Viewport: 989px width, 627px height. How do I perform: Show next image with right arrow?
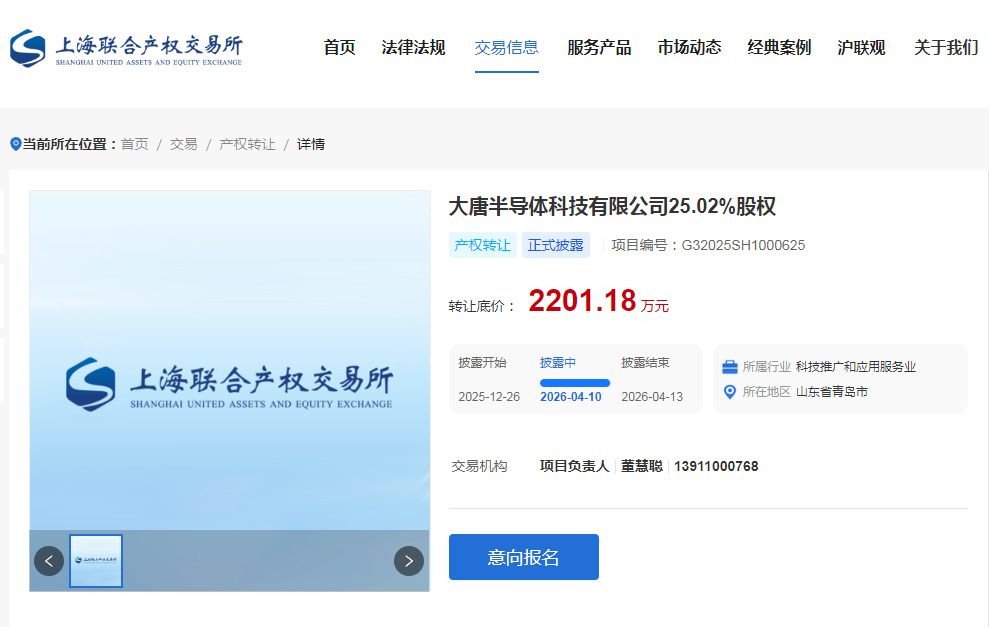point(409,561)
